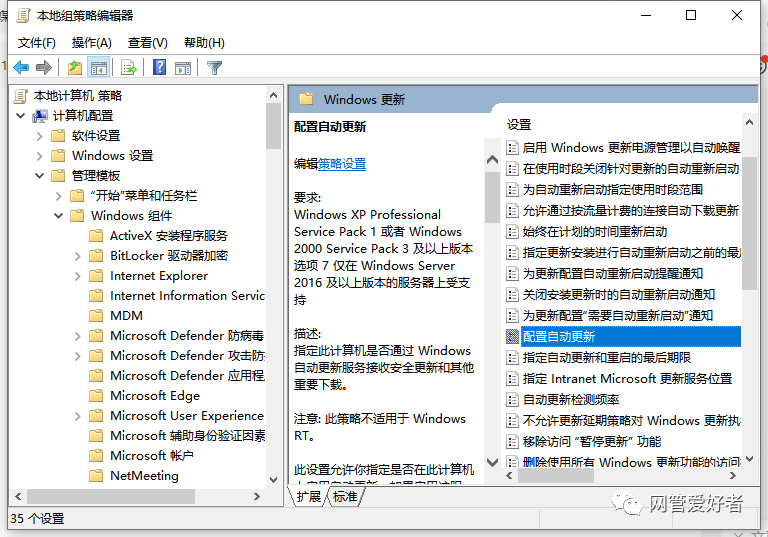Select the ActiveX 安装程序服务 folder icon
This screenshot has width=768, height=537.
pos(96,236)
